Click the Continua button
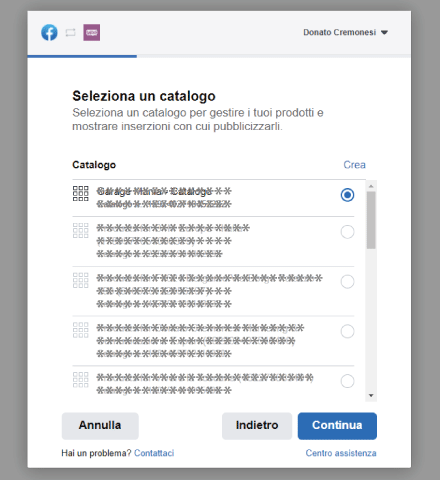440x480 pixels. pos(337,426)
